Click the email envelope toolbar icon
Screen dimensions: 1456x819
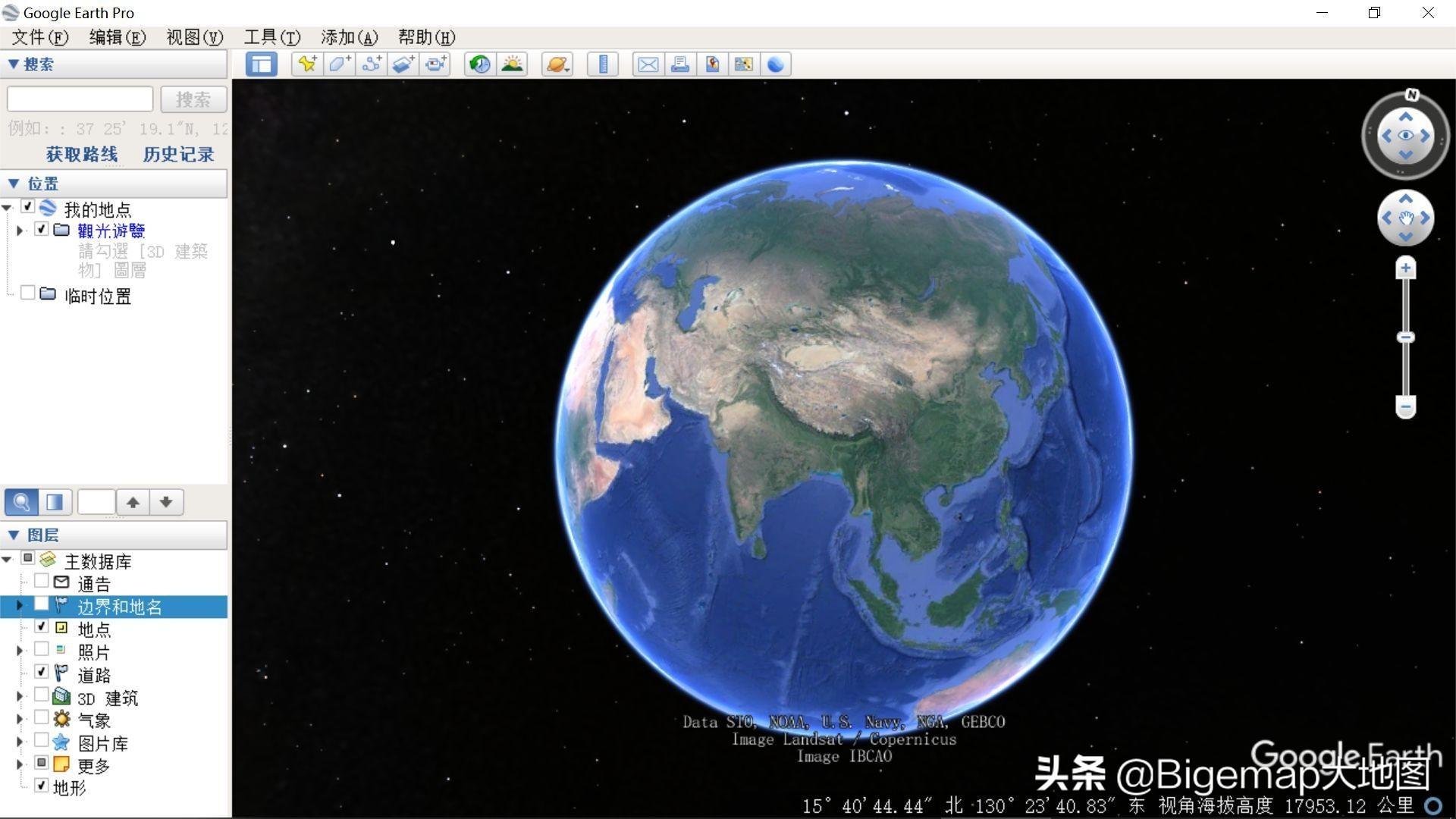[648, 64]
